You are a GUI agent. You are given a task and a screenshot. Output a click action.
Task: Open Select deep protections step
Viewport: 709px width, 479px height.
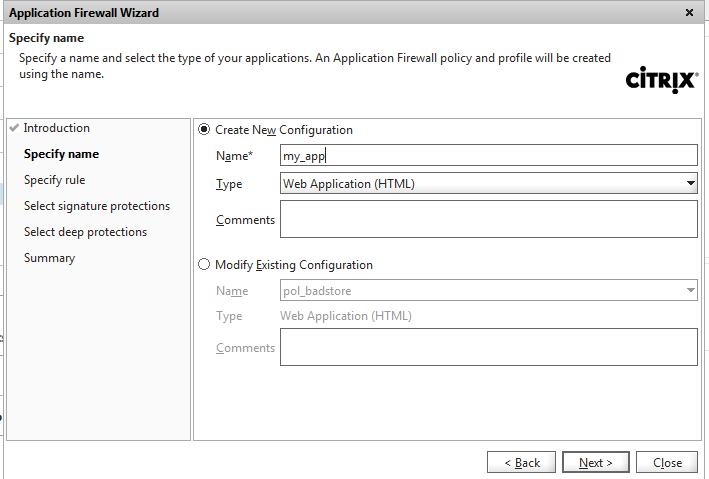[x=85, y=232]
